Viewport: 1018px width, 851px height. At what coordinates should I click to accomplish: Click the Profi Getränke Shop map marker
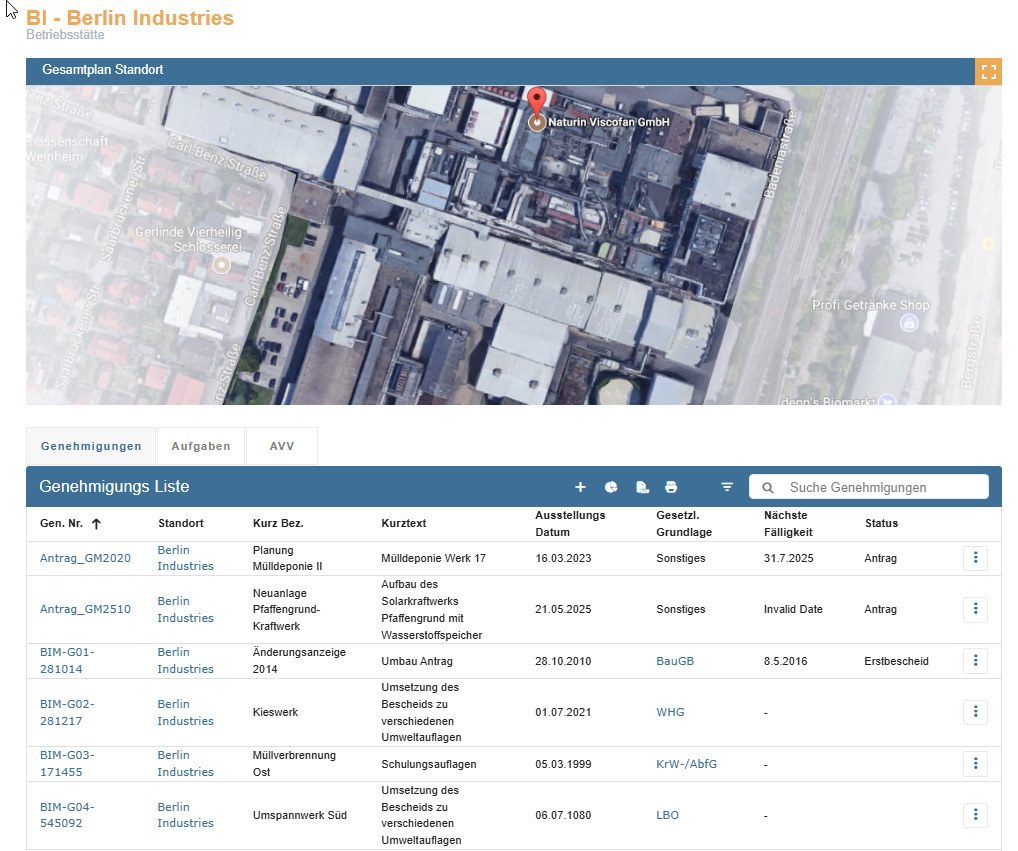pos(909,323)
